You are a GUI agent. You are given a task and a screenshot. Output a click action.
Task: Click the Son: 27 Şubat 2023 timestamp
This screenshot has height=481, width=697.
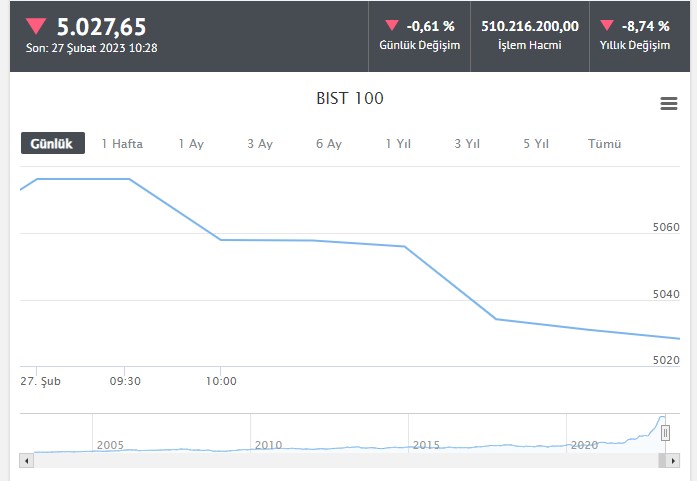pos(92,48)
